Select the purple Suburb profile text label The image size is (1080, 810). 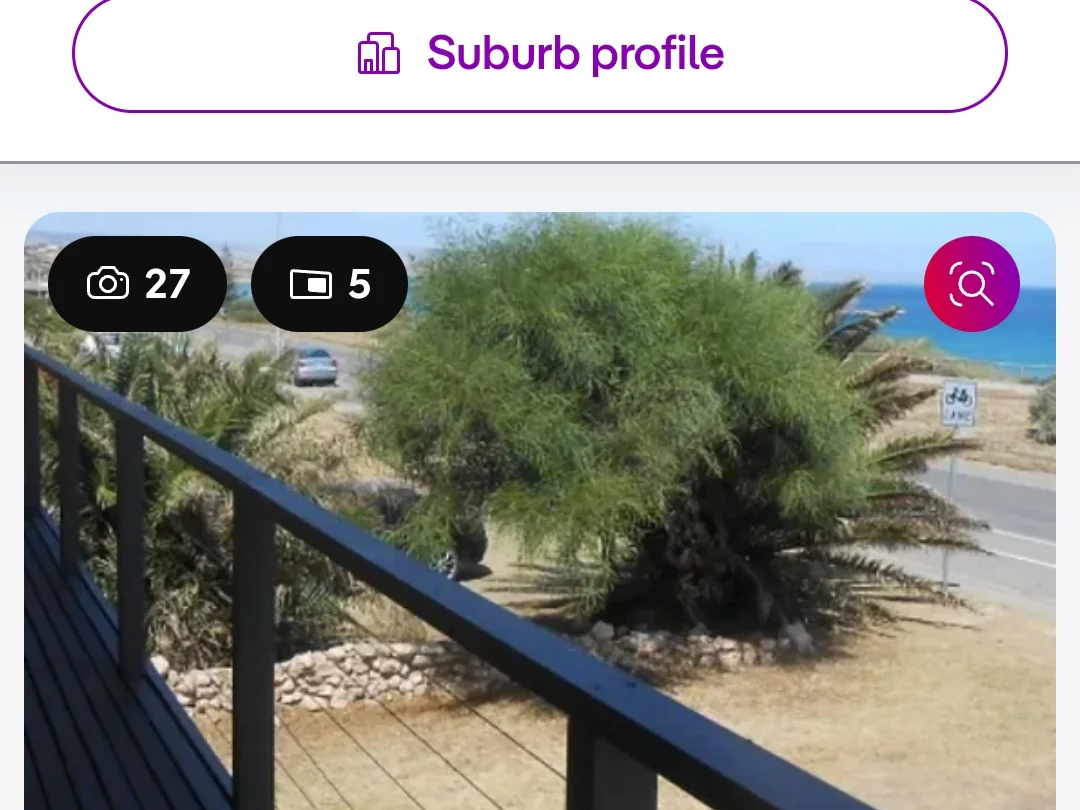pos(575,54)
